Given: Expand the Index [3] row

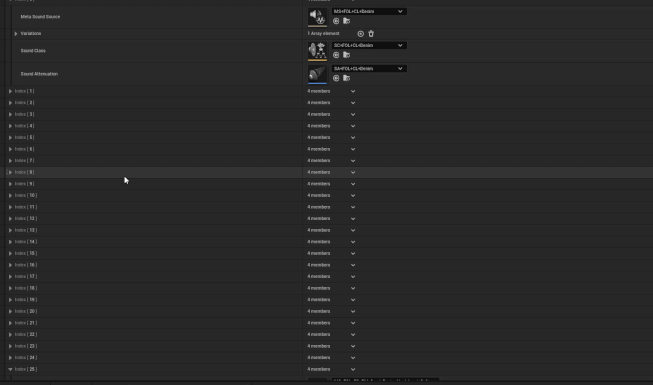Looking at the screenshot, I should 10,115.
